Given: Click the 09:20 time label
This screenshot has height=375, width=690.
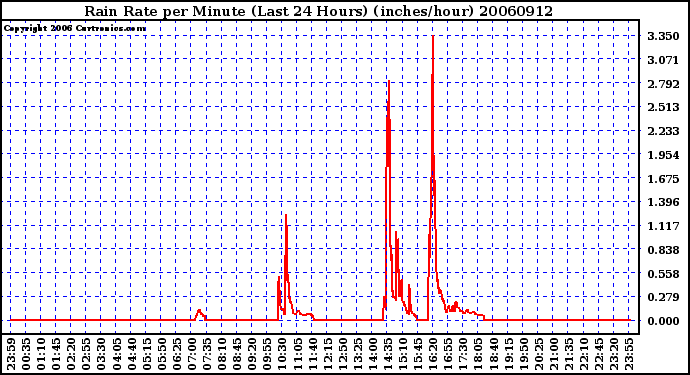Looking at the screenshot, I should point(252,354).
